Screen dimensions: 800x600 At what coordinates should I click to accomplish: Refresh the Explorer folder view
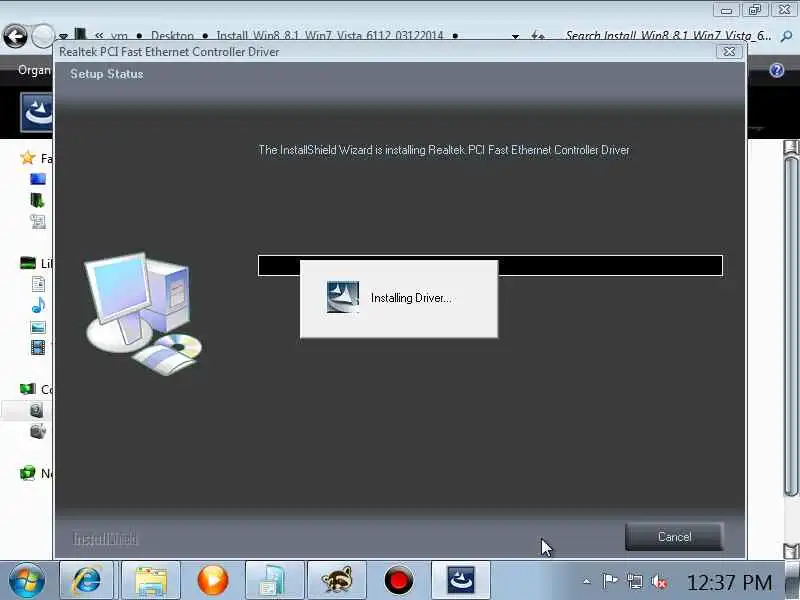(537, 36)
